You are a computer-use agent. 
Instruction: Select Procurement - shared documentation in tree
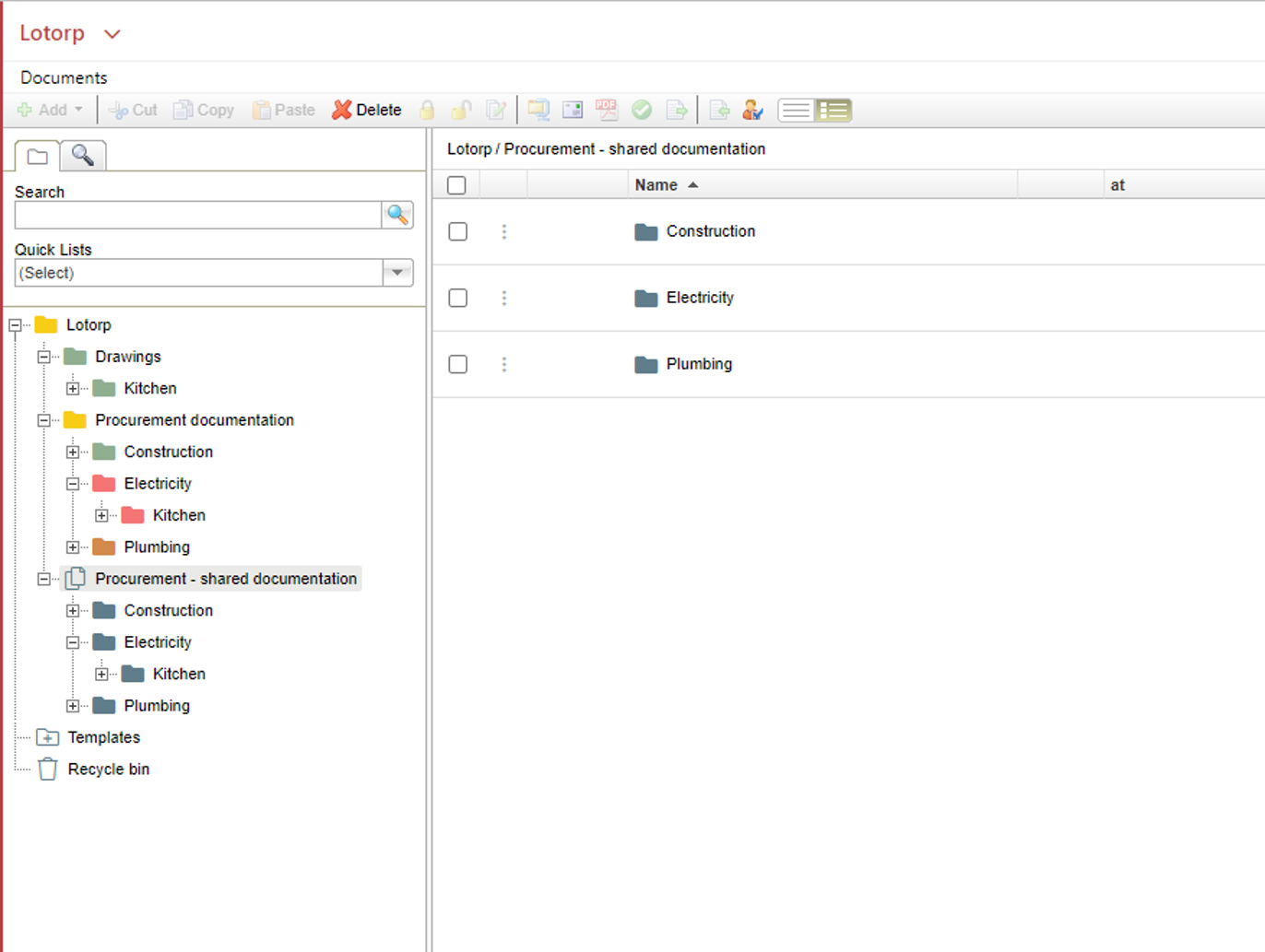coord(226,579)
